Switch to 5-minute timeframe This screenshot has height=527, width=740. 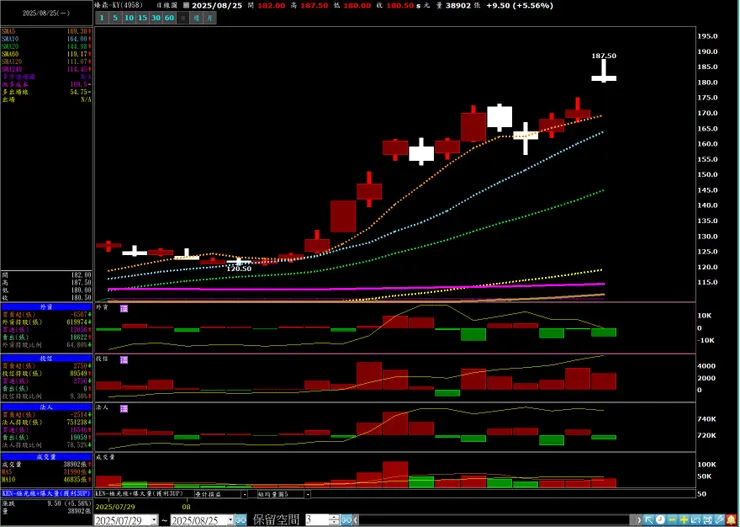[x=116, y=18]
